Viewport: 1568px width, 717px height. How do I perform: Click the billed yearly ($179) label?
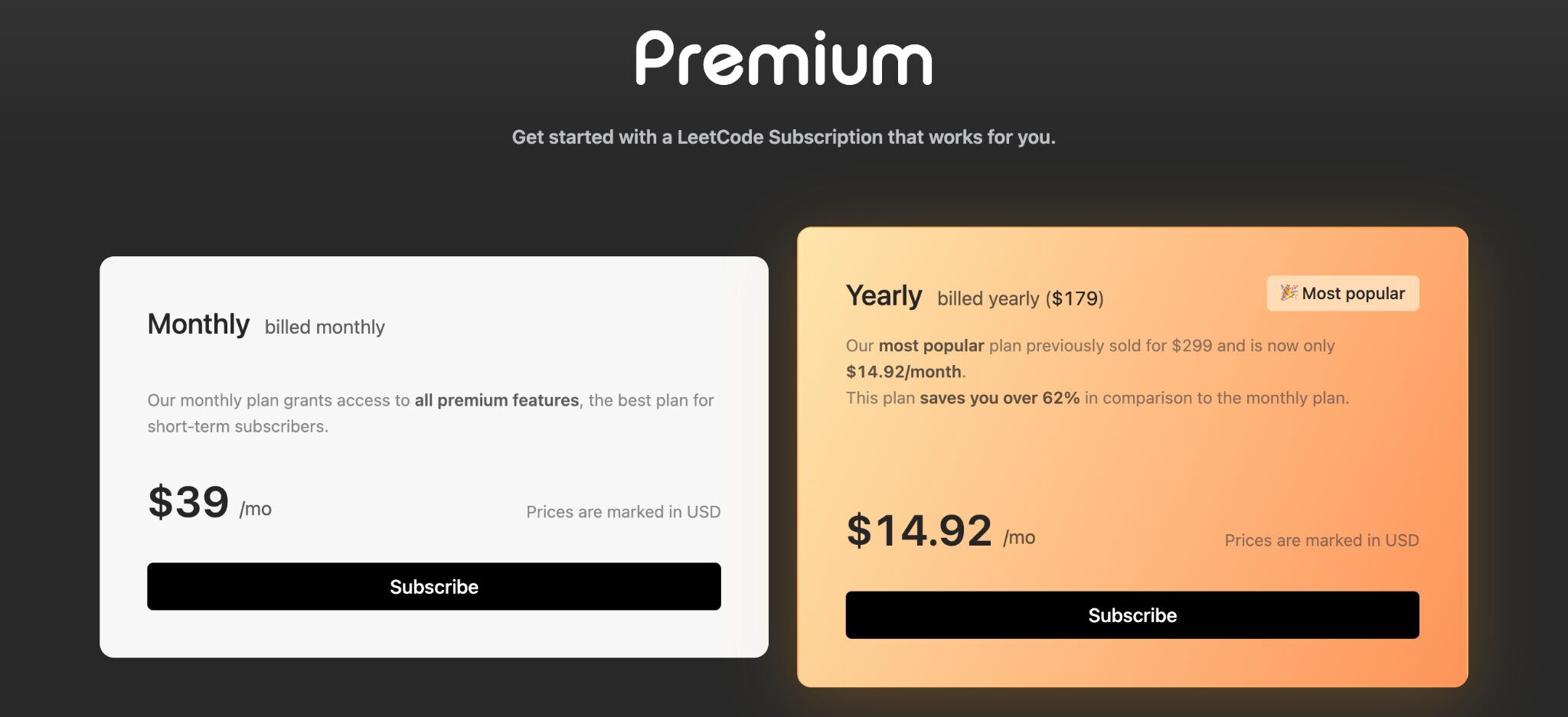coord(1021,298)
